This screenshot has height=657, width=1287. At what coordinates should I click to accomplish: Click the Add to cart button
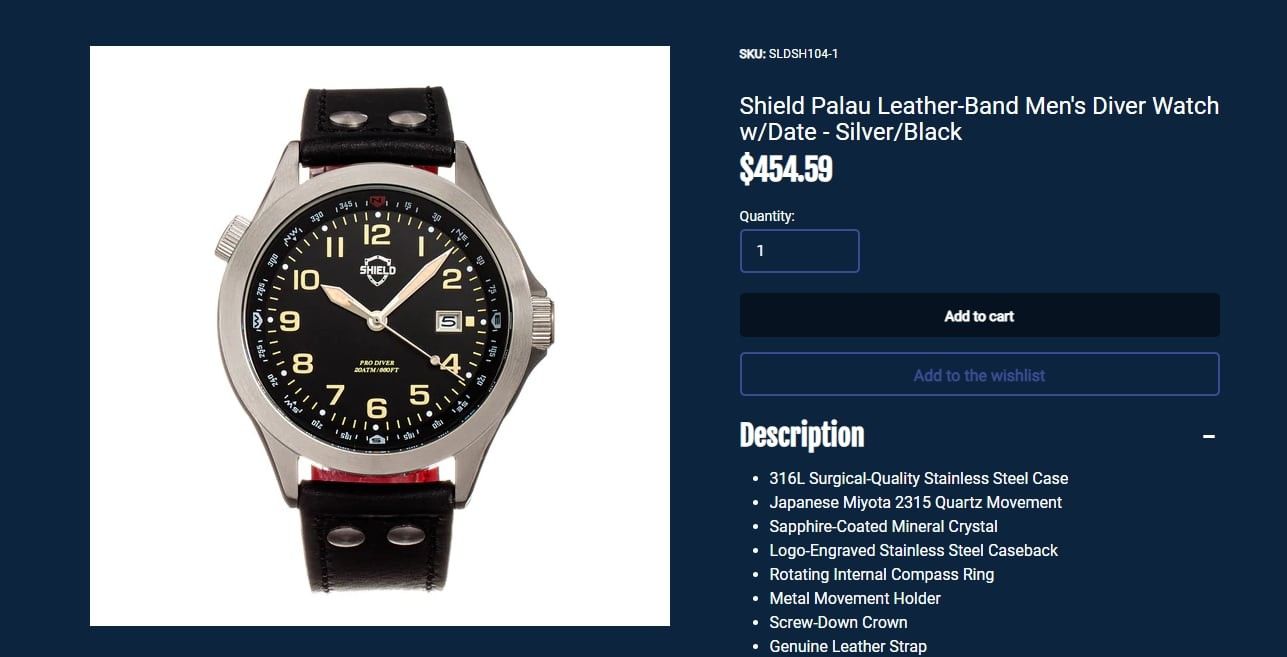coord(979,315)
